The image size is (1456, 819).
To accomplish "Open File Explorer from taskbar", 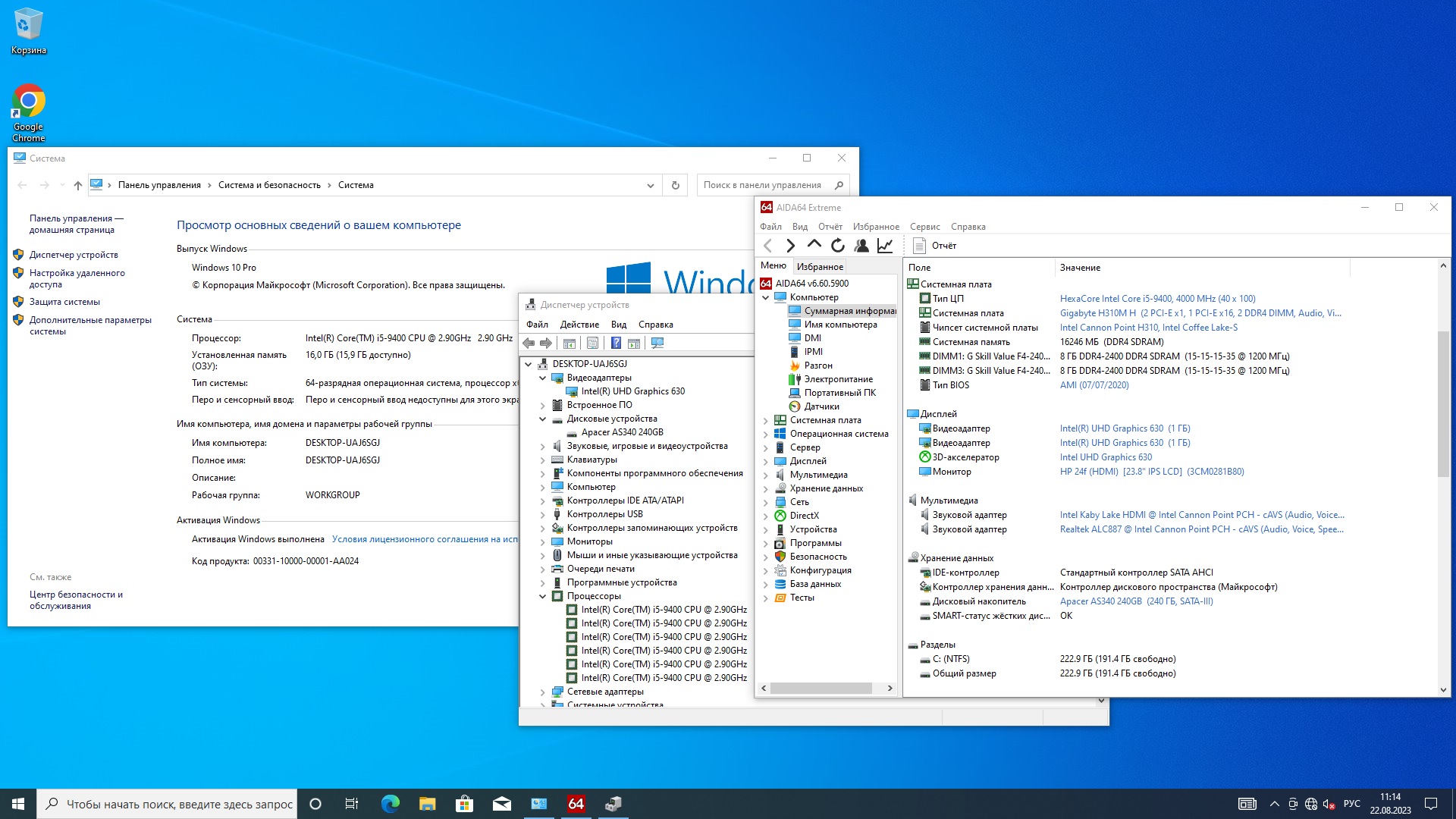I will 427,804.
